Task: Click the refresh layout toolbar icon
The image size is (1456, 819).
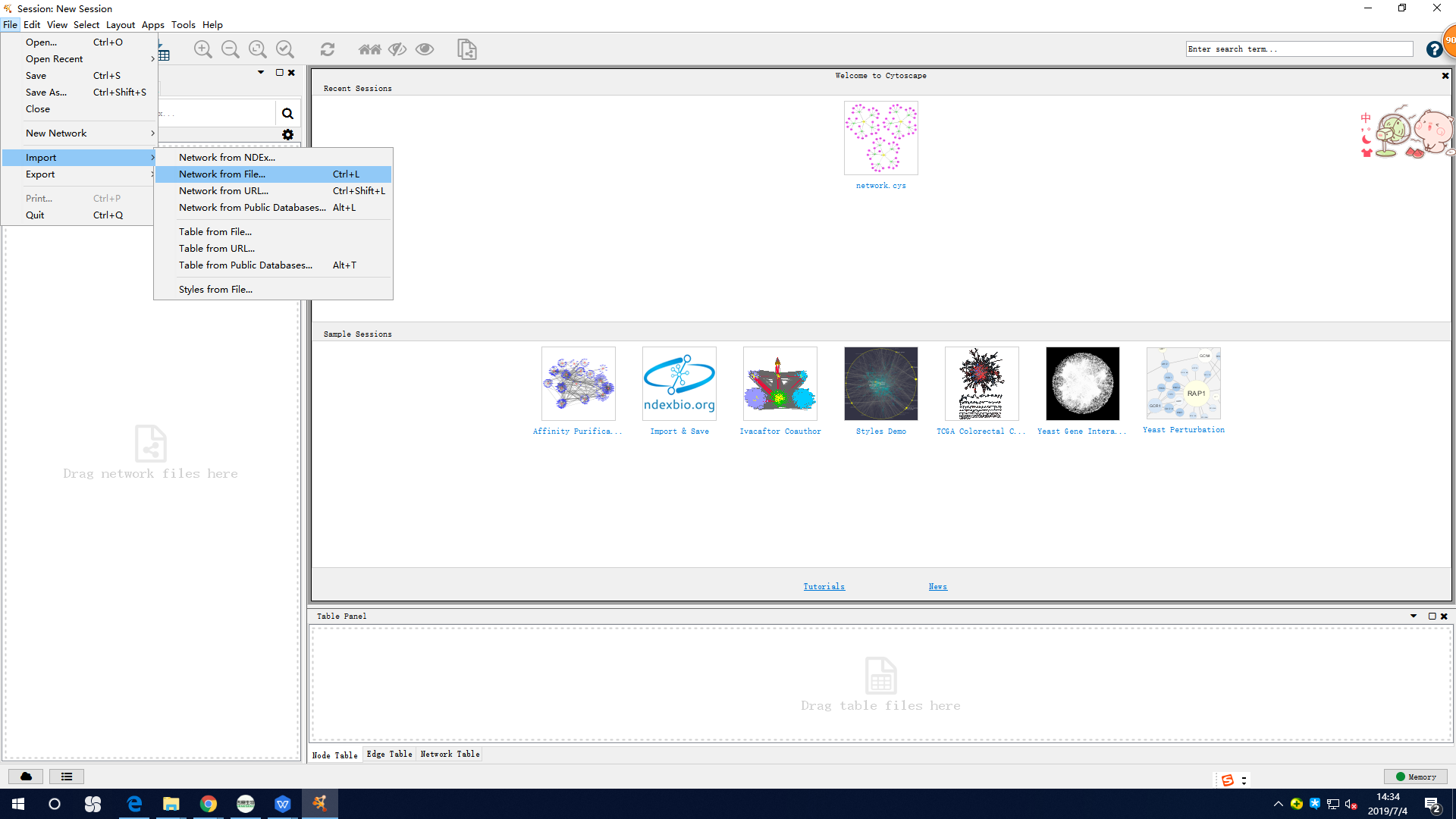Action: tap(328, 49)
